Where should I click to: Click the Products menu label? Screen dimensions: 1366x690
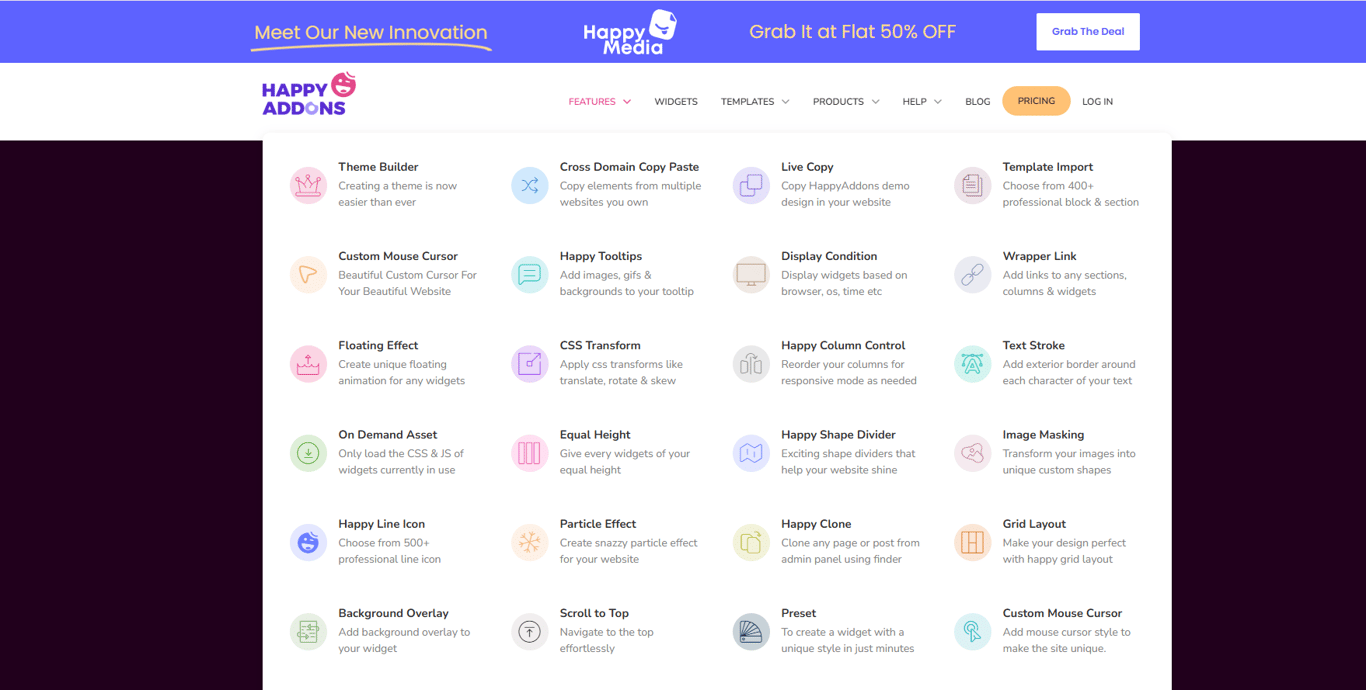(x=838, y=102)
